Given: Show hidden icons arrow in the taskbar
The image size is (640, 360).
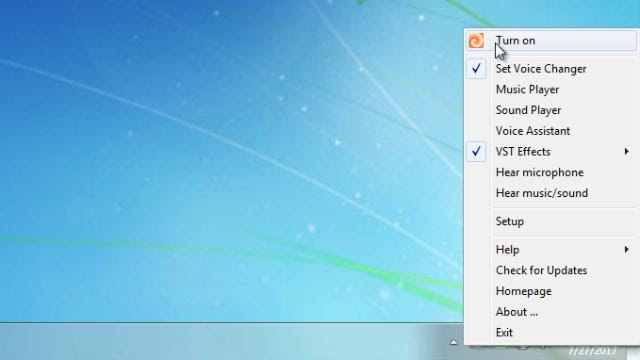Looking at the screenshot, I should pyautogui.click(x=453, y=342).
